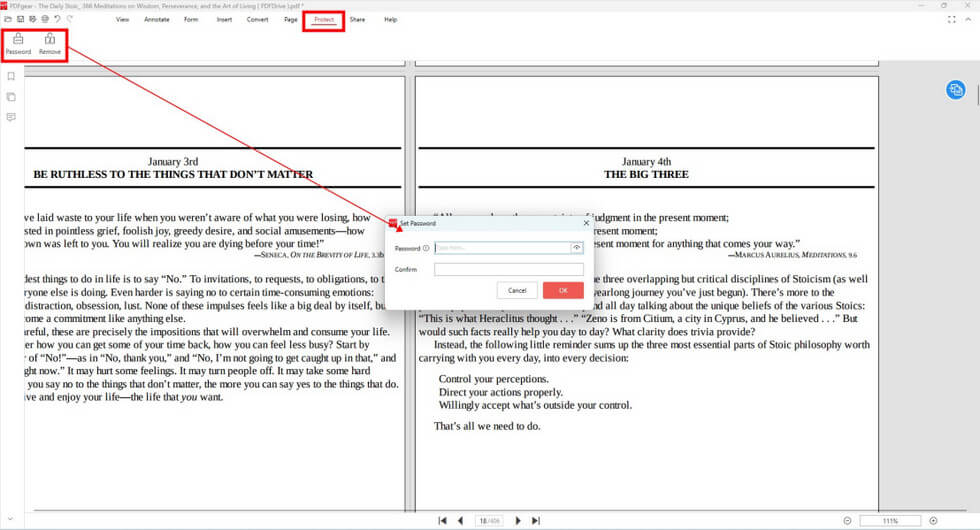Viewport: 980px width, 530px height.
Task: Open the Insert tab
Action: pyautogui.click(x=224, y=19)
